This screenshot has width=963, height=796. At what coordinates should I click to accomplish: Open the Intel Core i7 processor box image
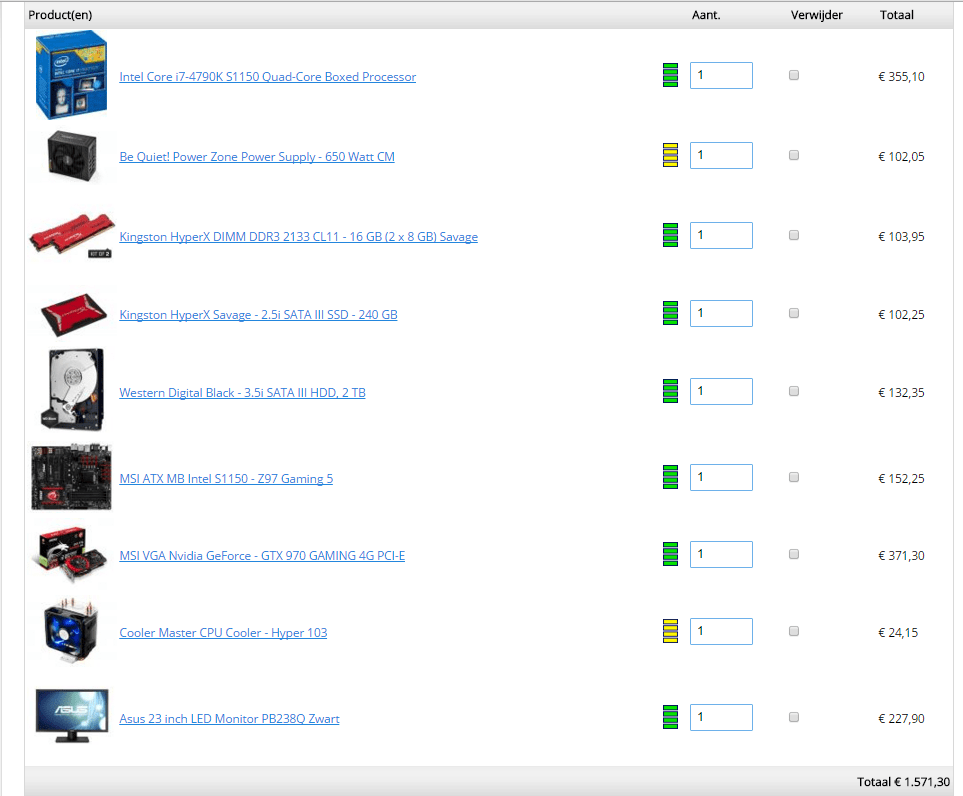click(71, 74)
